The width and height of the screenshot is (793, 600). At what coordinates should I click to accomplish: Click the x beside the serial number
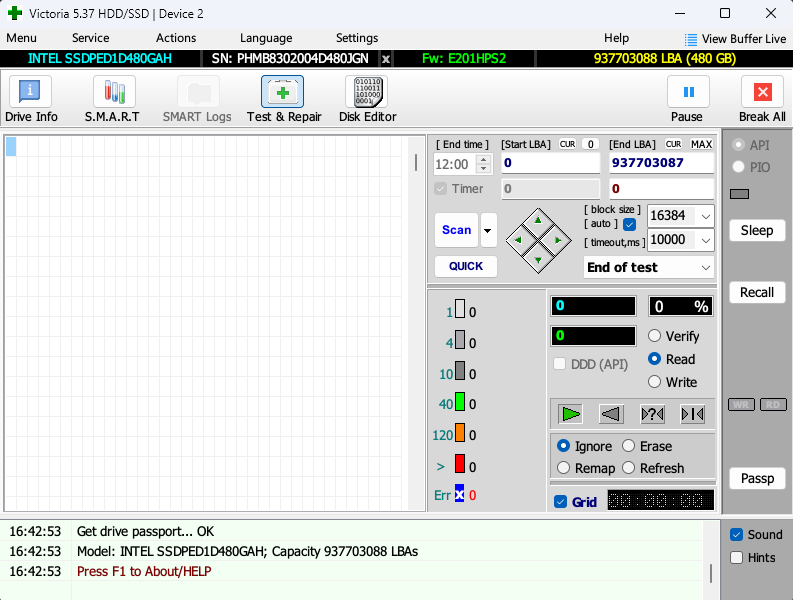point(386,59)
